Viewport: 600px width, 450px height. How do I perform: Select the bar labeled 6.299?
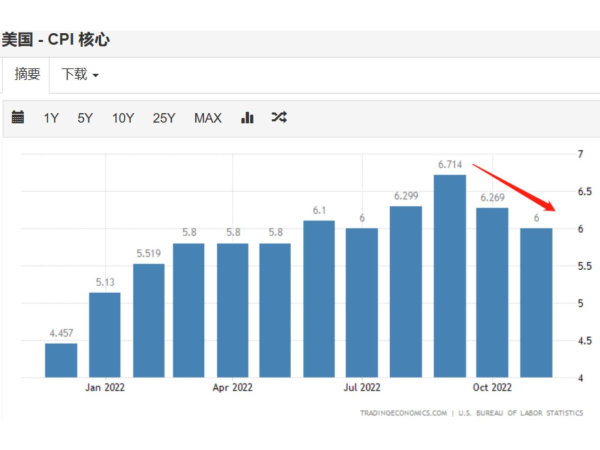(x=406, y=292)
